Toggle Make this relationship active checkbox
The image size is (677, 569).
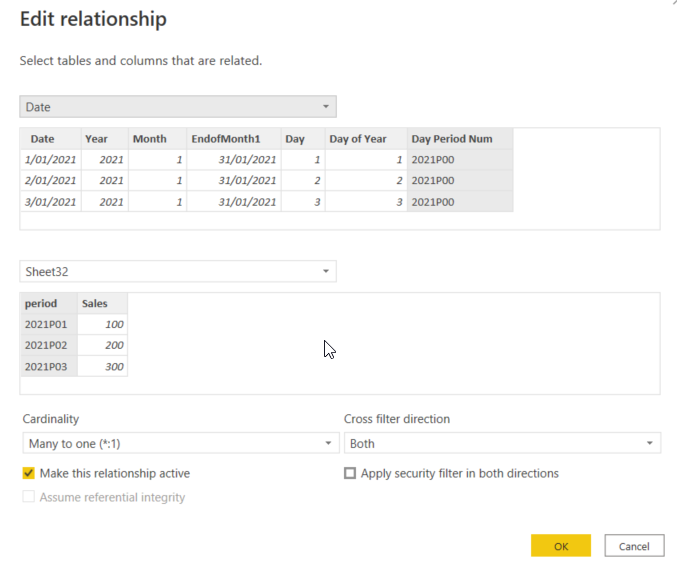[28, 473]
